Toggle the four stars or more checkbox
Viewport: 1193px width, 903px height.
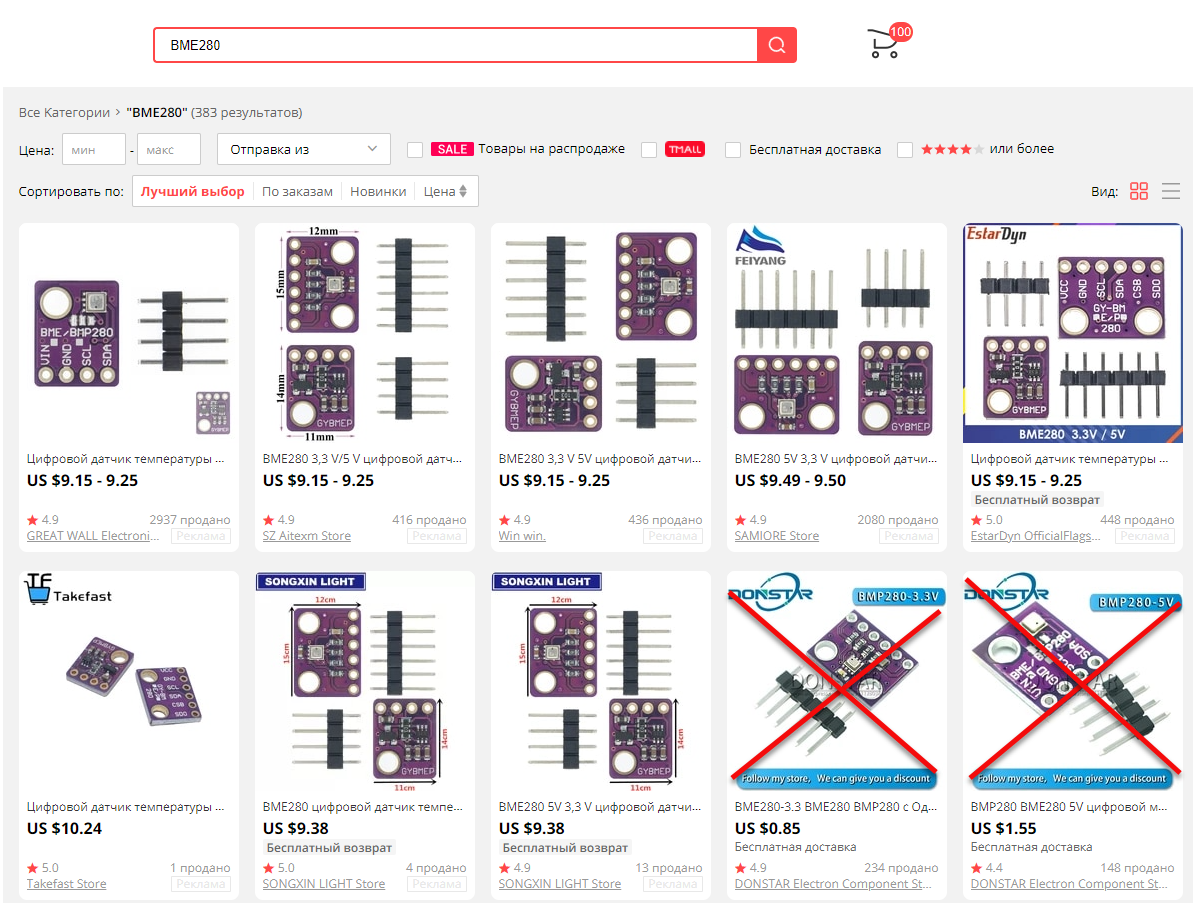click(x=905, y=150)
